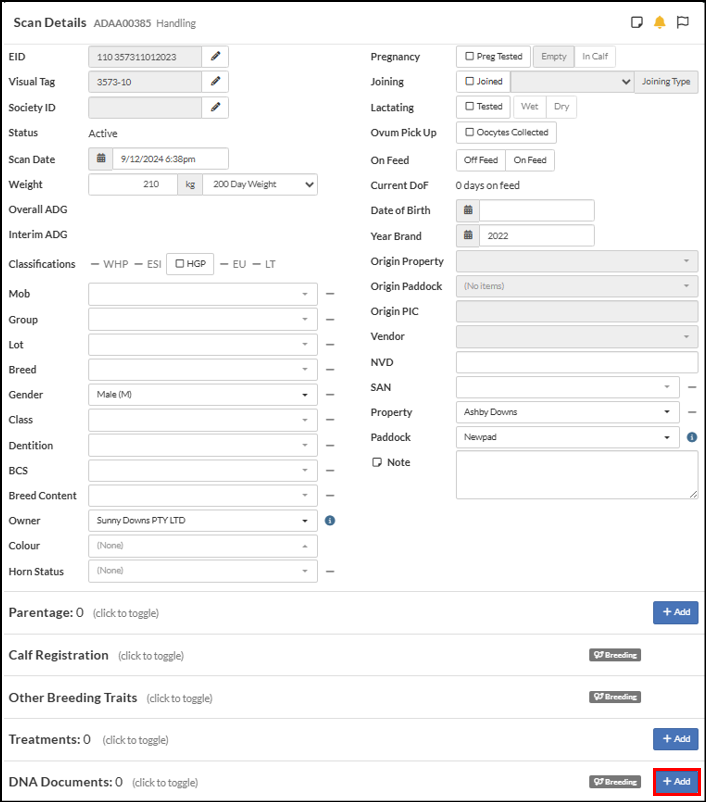The height and width of the screenshot is (802, 706).
Task: Click the Add button for DNA Documents
Action: pyautogui.click(x=676, y=781)
